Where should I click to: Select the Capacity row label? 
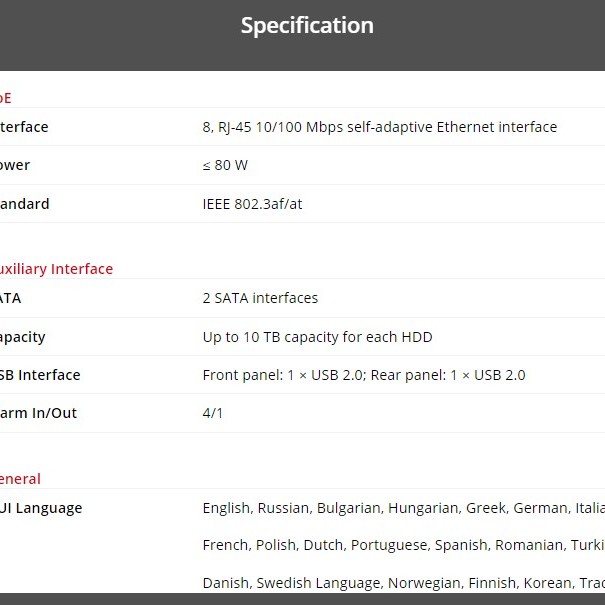[x=23, y=337]
